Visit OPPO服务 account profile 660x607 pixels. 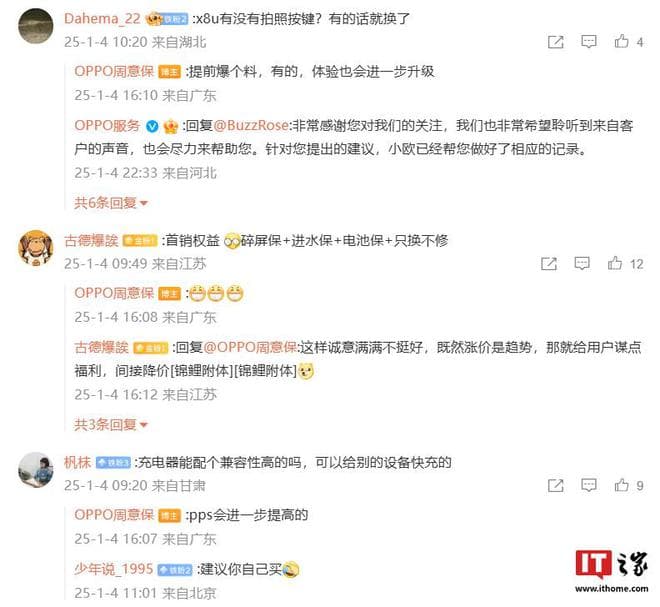(x=107, y=125)
